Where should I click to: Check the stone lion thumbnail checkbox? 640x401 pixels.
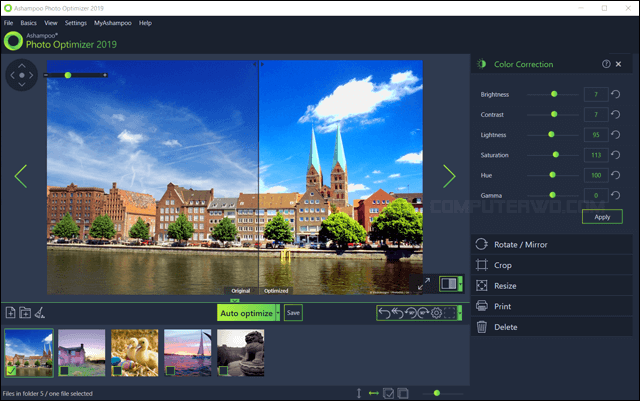(223, 371)
